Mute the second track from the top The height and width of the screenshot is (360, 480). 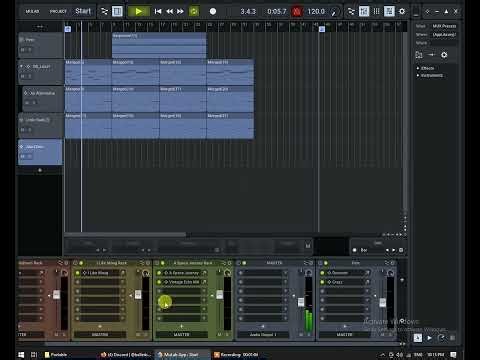click(x=22, y=76)
